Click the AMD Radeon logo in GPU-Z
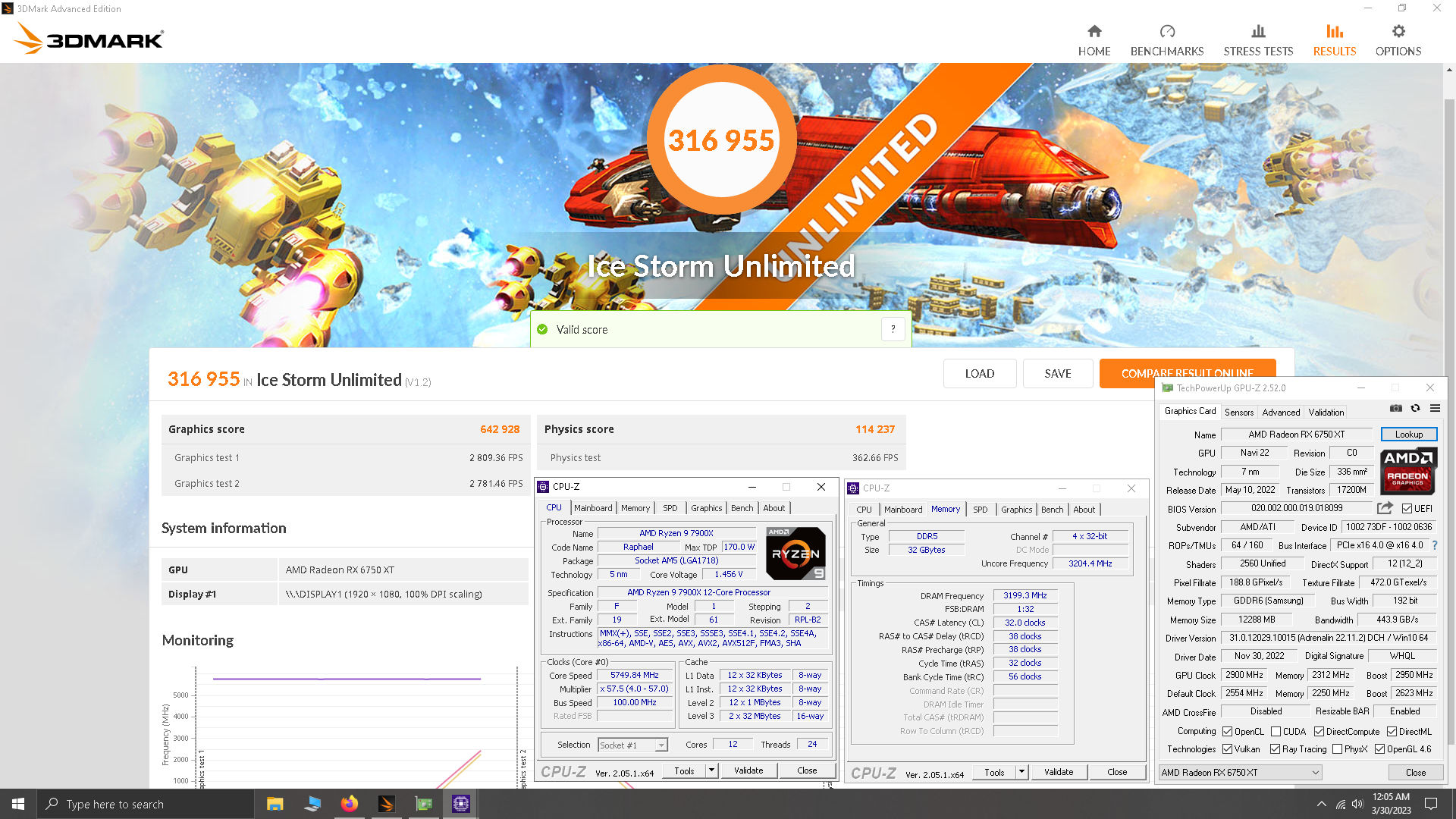 (1408, 470)
